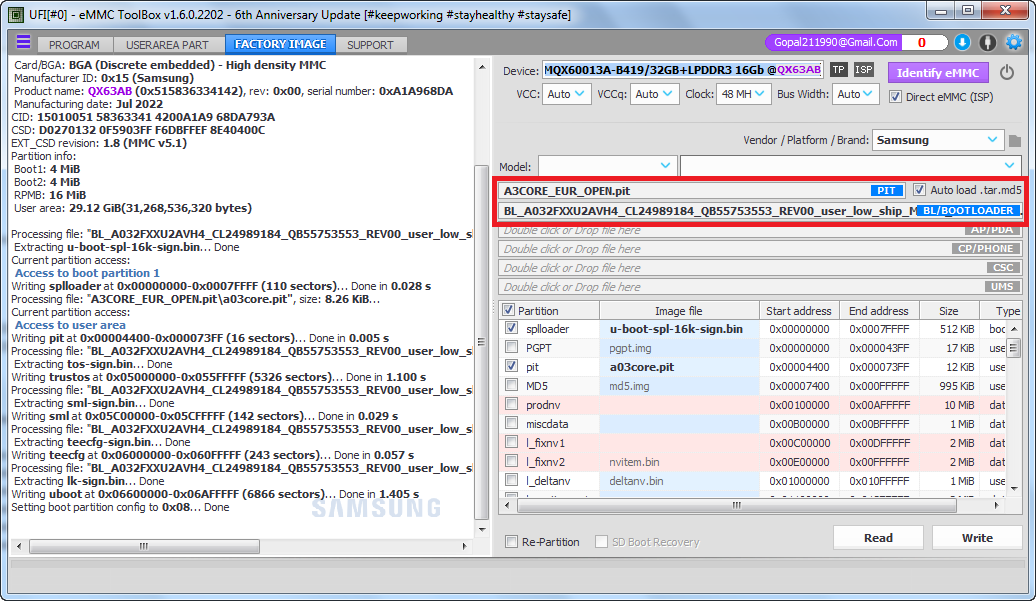Check the MD5 partition checkbox
The image size is (1036, 601).
[511, 385]
